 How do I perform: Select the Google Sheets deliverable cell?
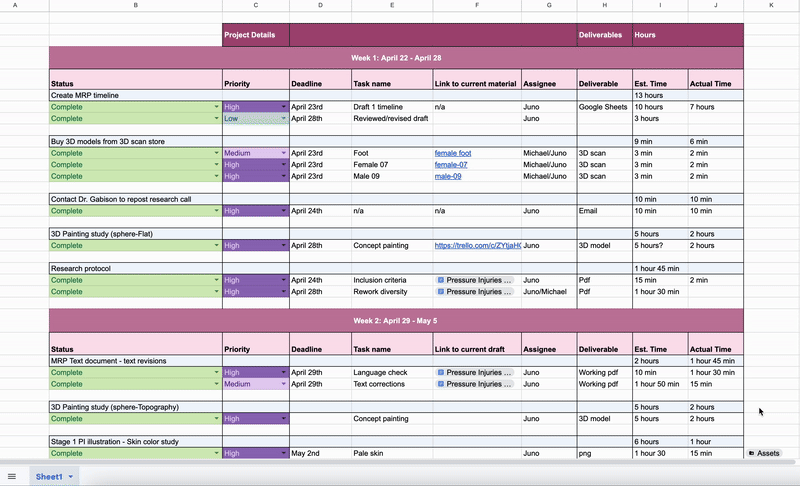coord(605,107)
